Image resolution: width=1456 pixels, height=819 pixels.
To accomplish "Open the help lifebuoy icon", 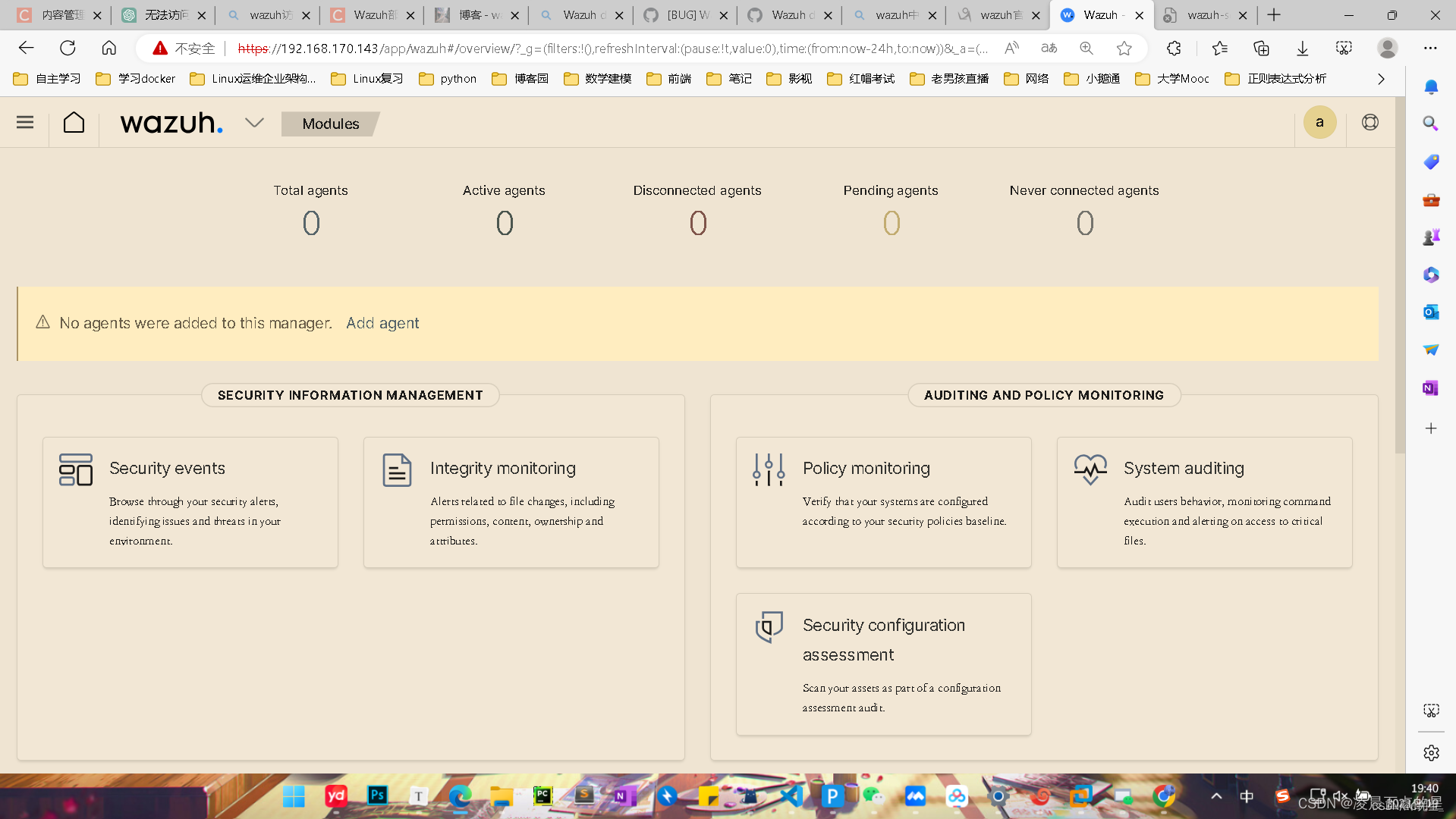I will (x=1370, y=122).
